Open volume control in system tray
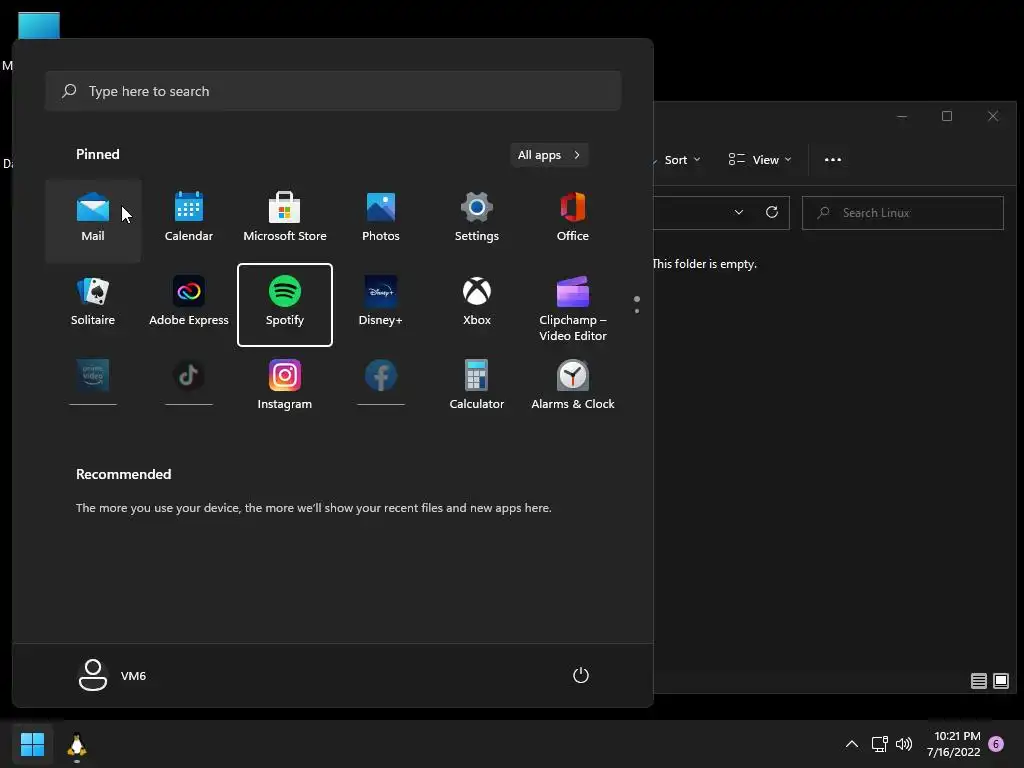This screenshot has width=1024, height=768. coord(904,744)
